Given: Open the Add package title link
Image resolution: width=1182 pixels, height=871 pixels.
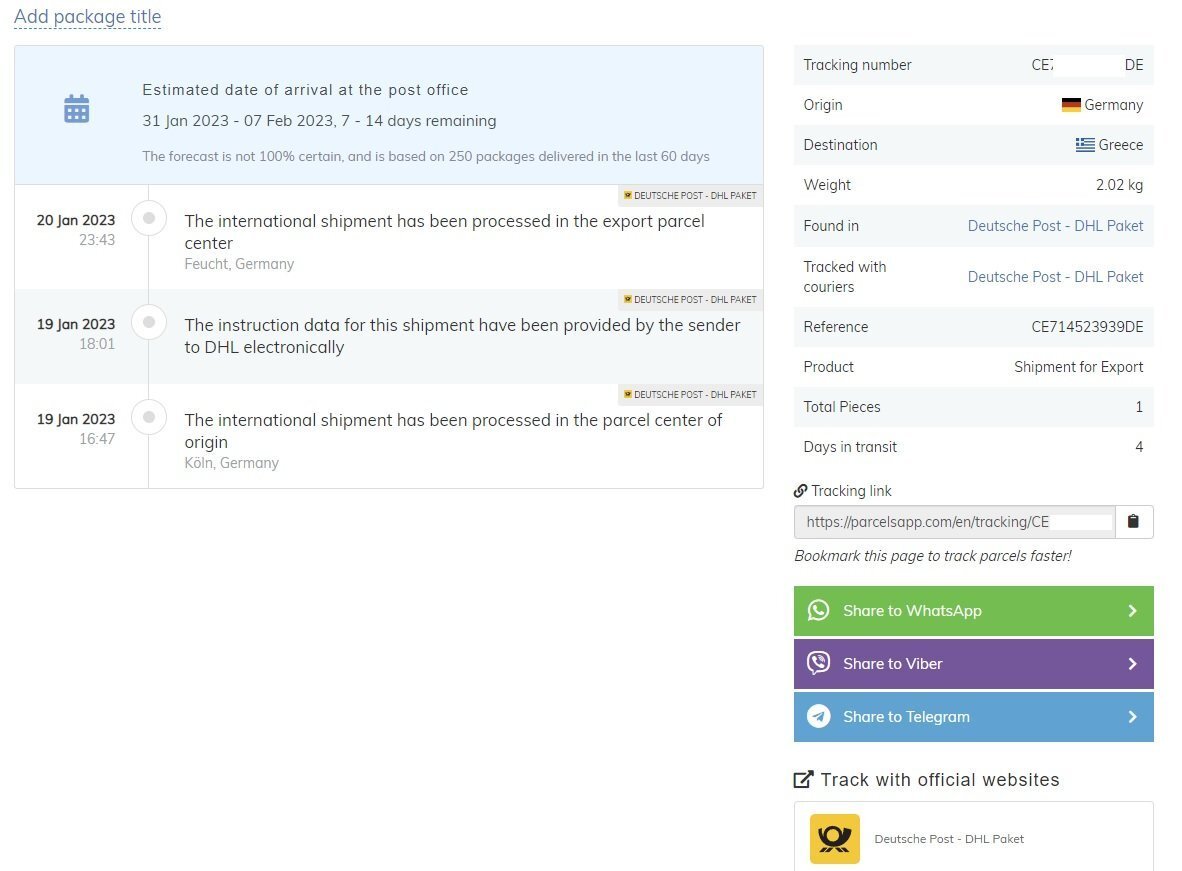Looking at the screenshot, I should pyautogui.click(x=88, y=17).
